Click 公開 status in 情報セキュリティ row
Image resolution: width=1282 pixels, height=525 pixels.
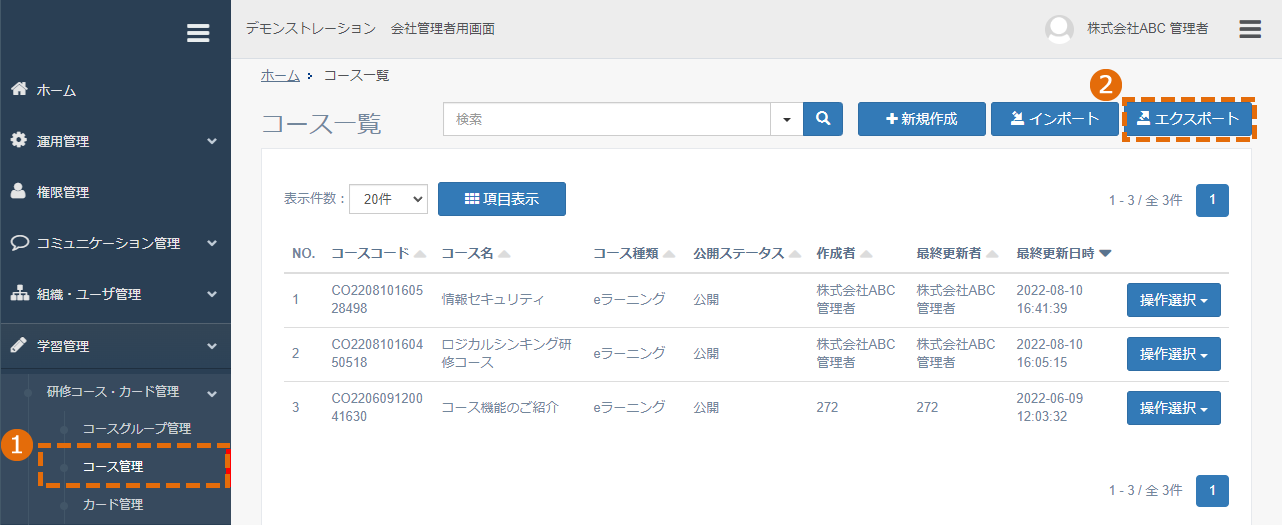706,299
